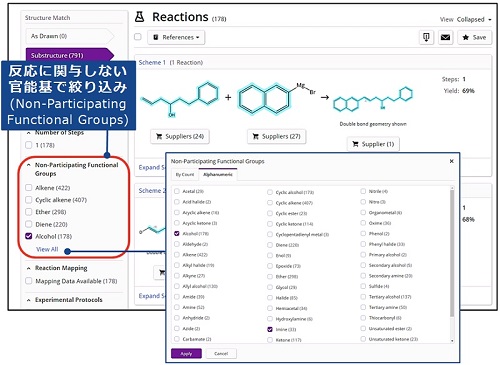Click the Suppliers (24) button
500x365 pixels.
(x=180, y=136)
